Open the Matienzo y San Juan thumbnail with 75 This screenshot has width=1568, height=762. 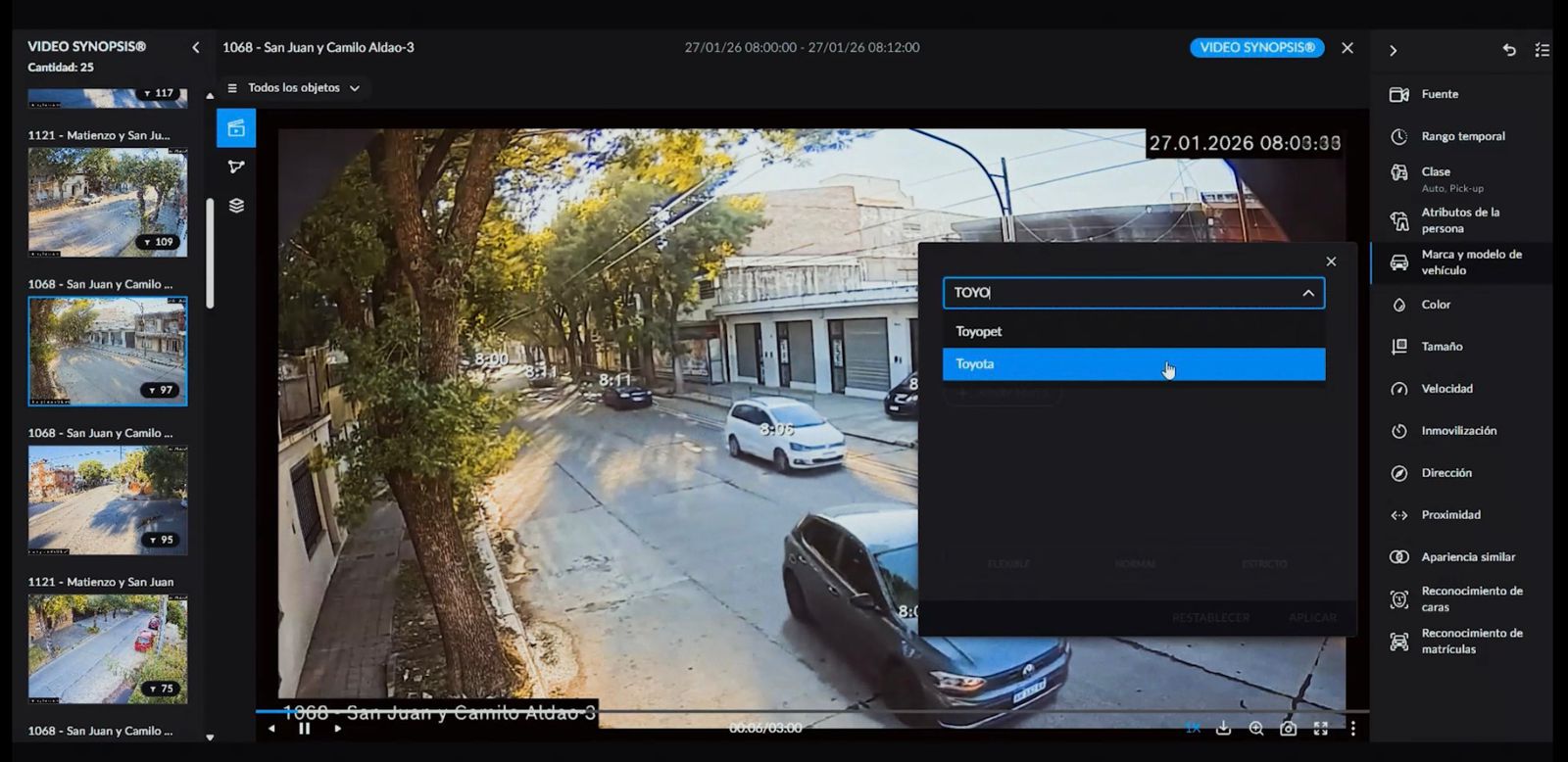108,648
